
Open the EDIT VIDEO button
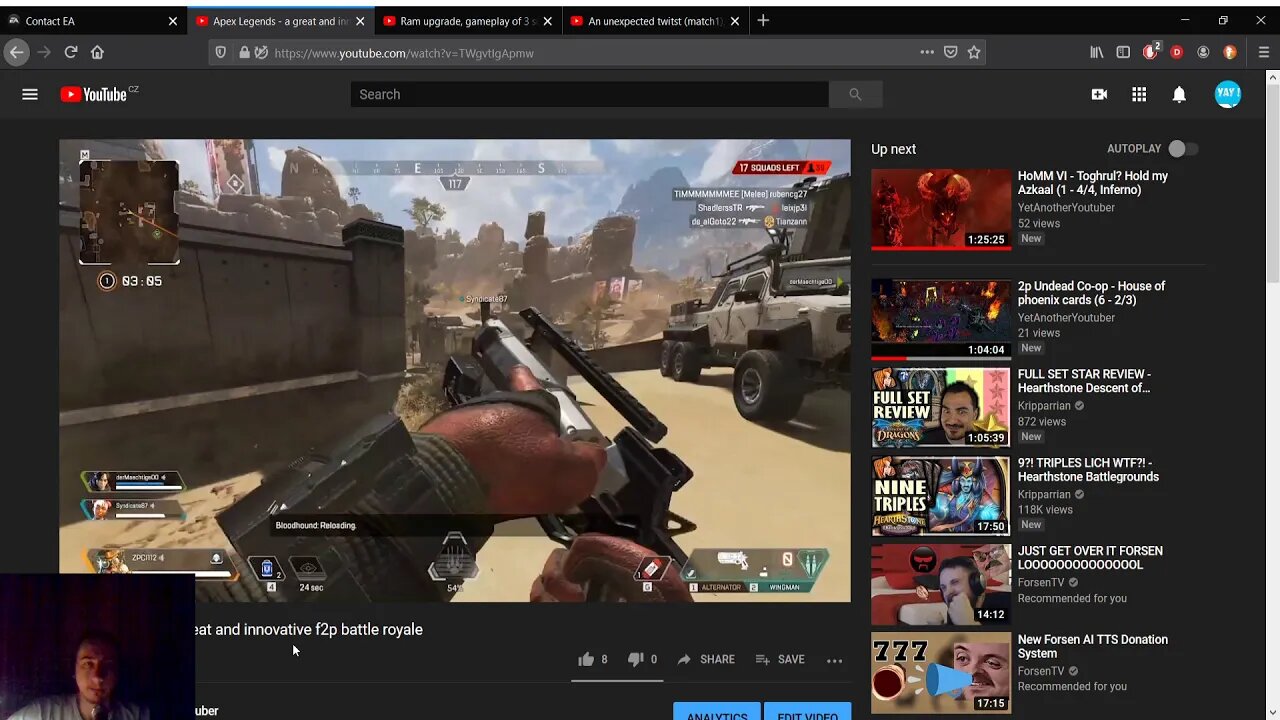click(x=807, y=712)
